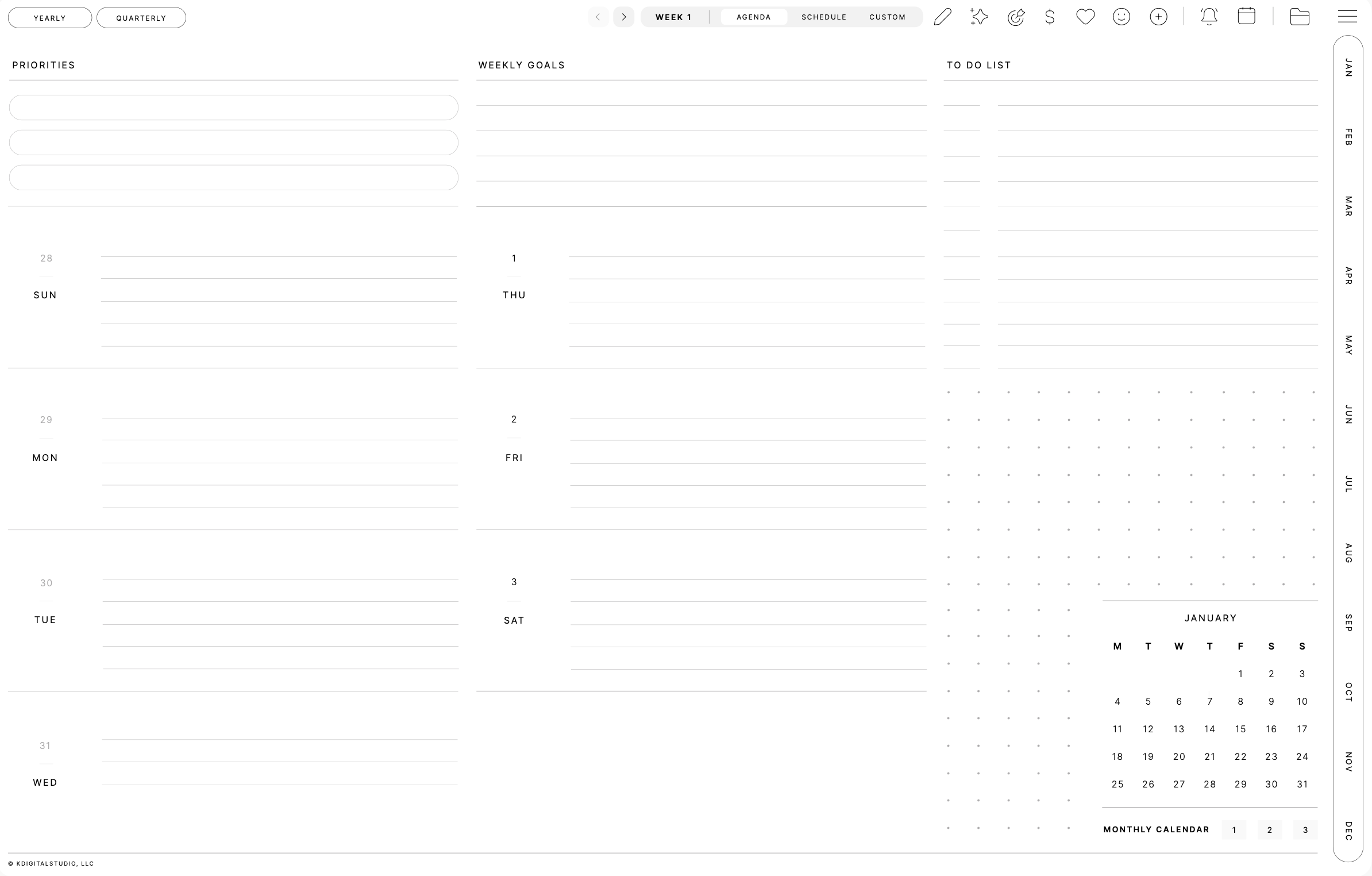Select the first Priorities input box
1372x876 pixels.
coord(233,107)
